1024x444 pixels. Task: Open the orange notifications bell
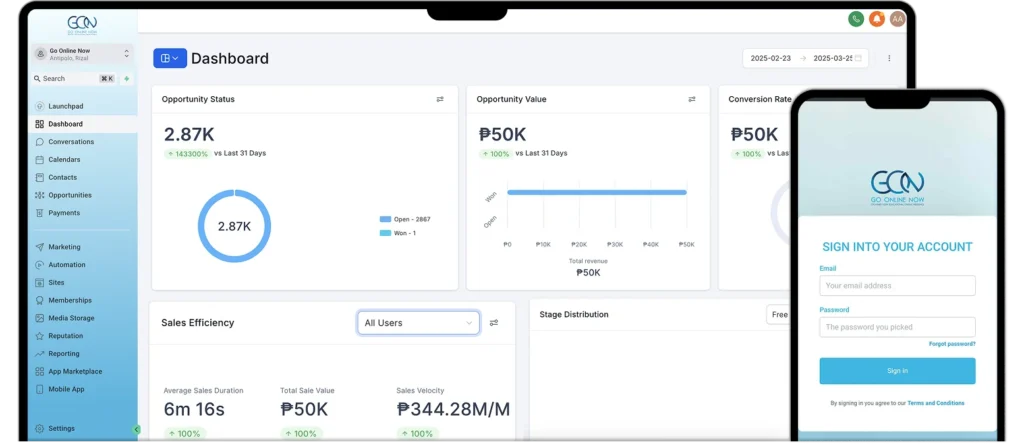click(x=877, y=19)
